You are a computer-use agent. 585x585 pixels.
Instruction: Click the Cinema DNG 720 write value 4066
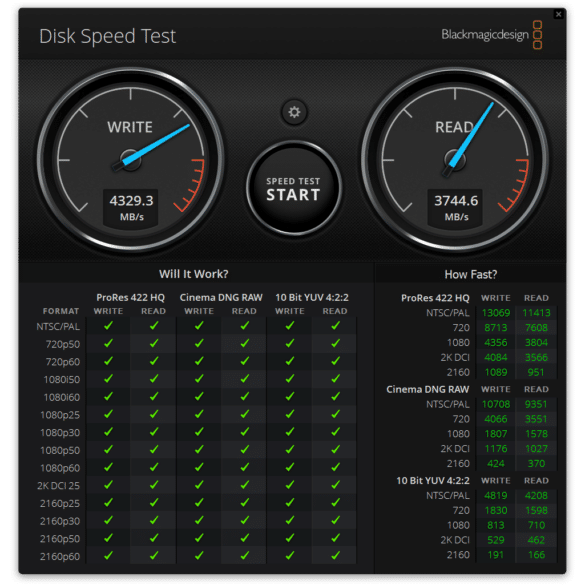point(495,419)
